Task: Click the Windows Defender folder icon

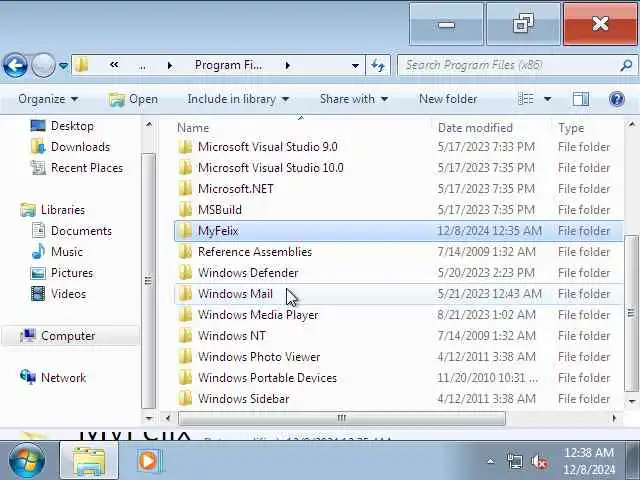Action: [185, 273]
